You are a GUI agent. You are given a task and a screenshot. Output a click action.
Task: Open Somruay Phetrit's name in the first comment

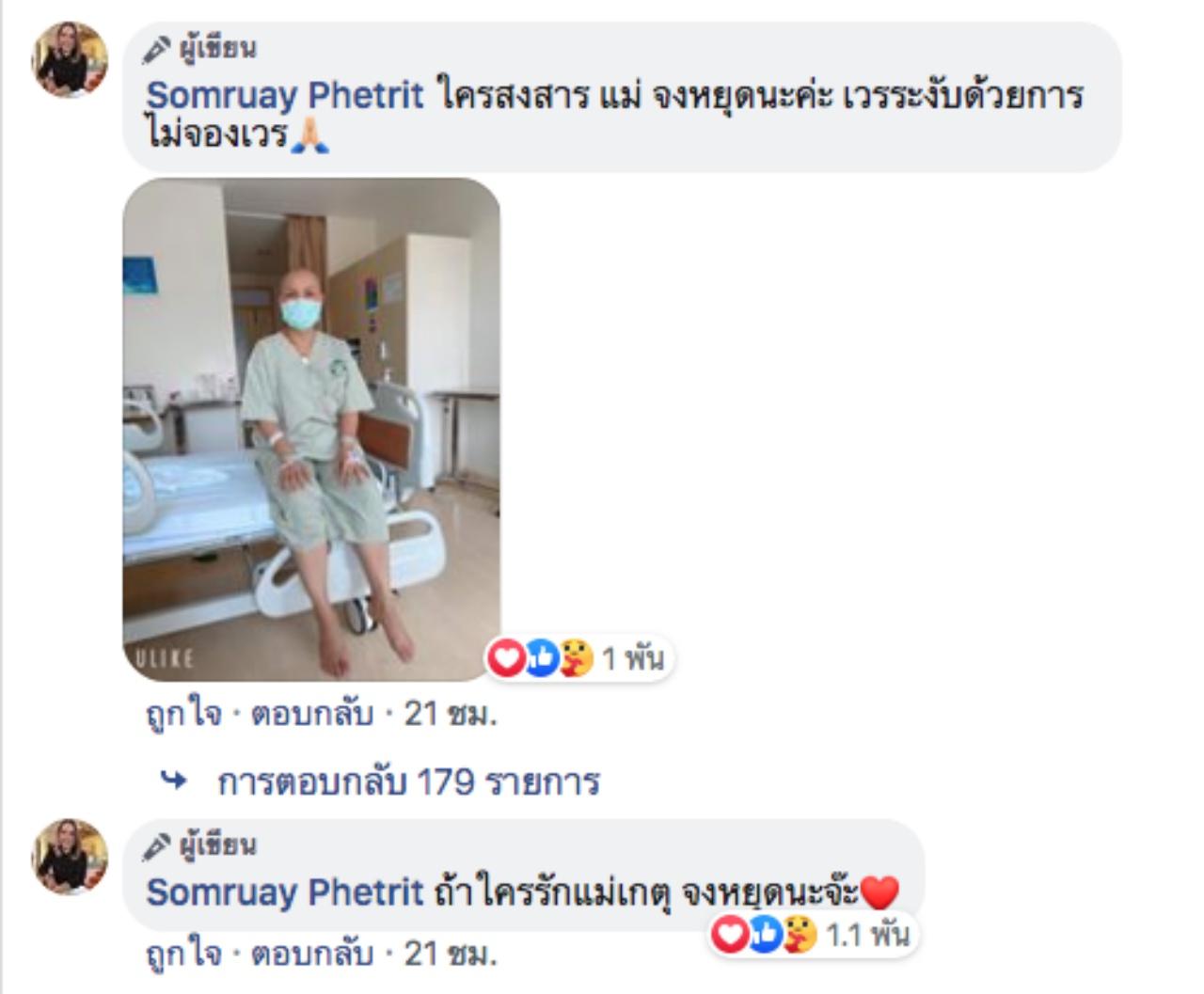point(285,95)
